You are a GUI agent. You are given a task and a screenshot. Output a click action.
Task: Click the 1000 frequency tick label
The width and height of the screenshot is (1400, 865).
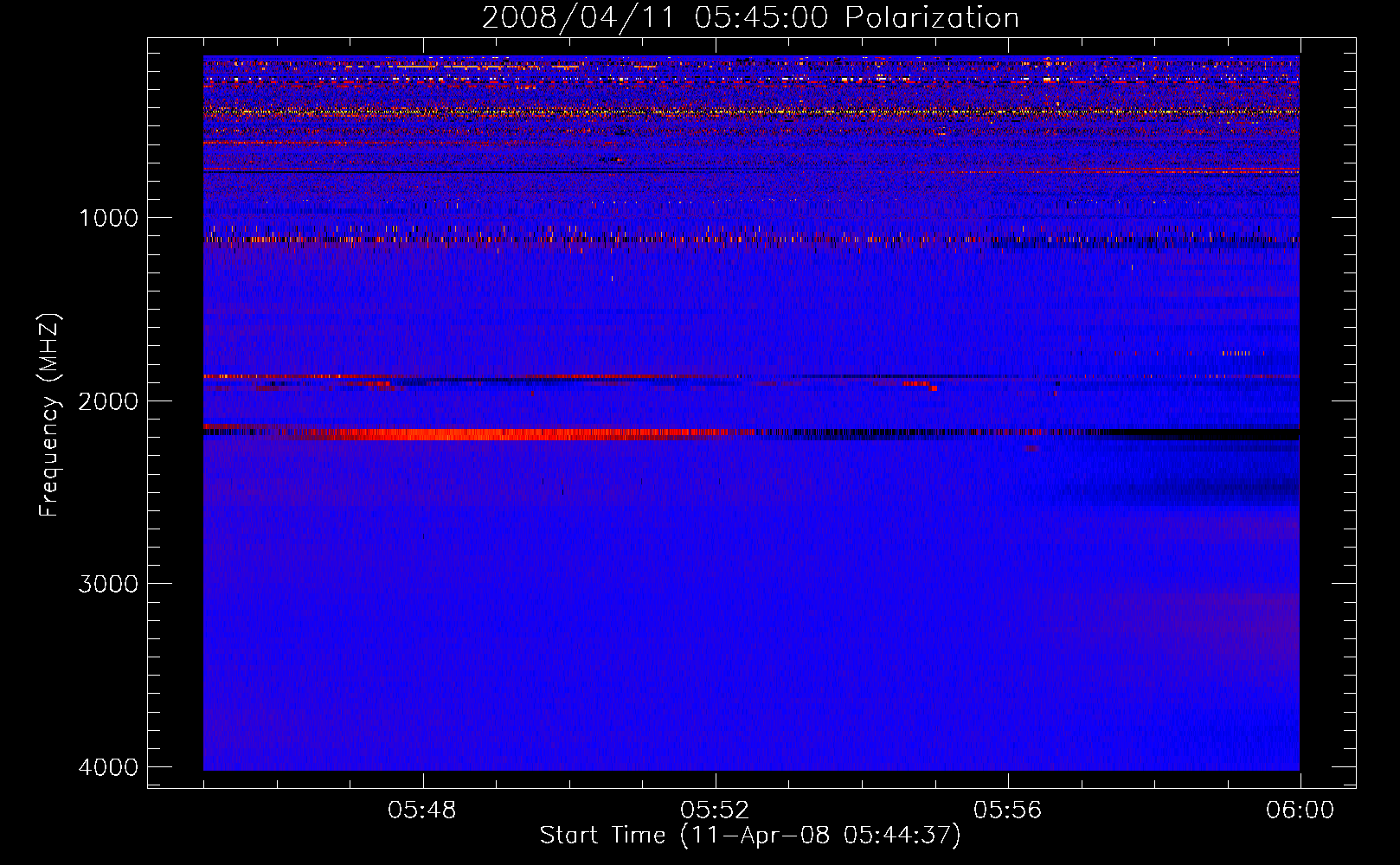click(x=108, y=218)
